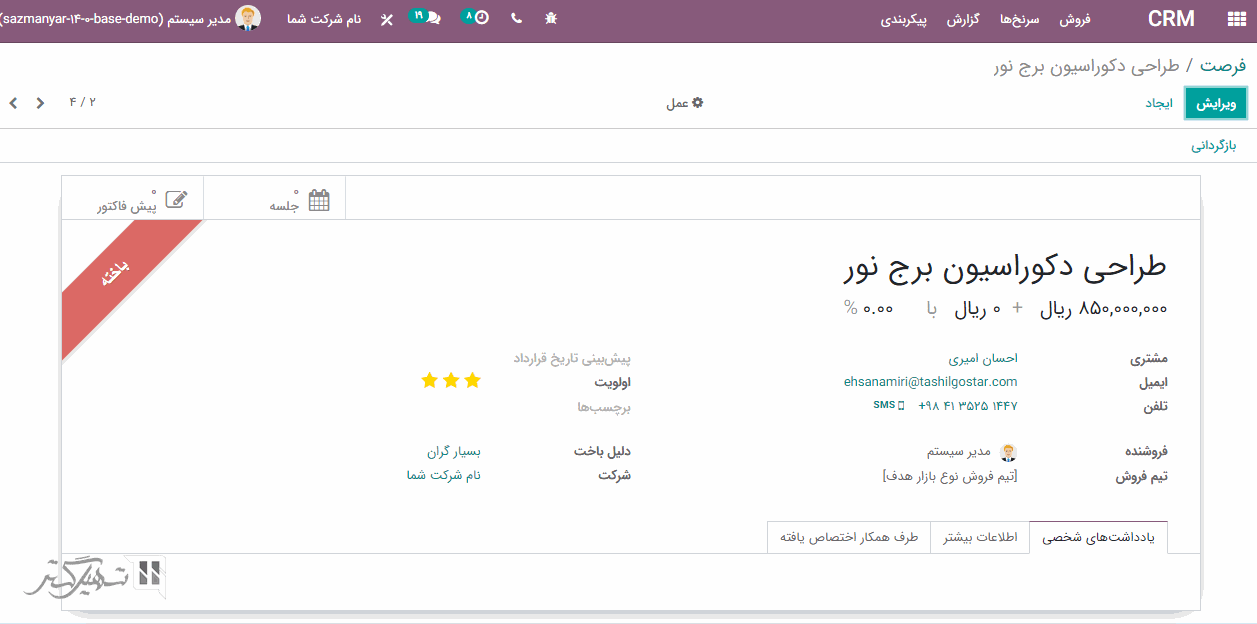Open conversations chat icon with badge
This screenshot has height=624, width=1257.
pyautogui.click(x=426, y=17)
